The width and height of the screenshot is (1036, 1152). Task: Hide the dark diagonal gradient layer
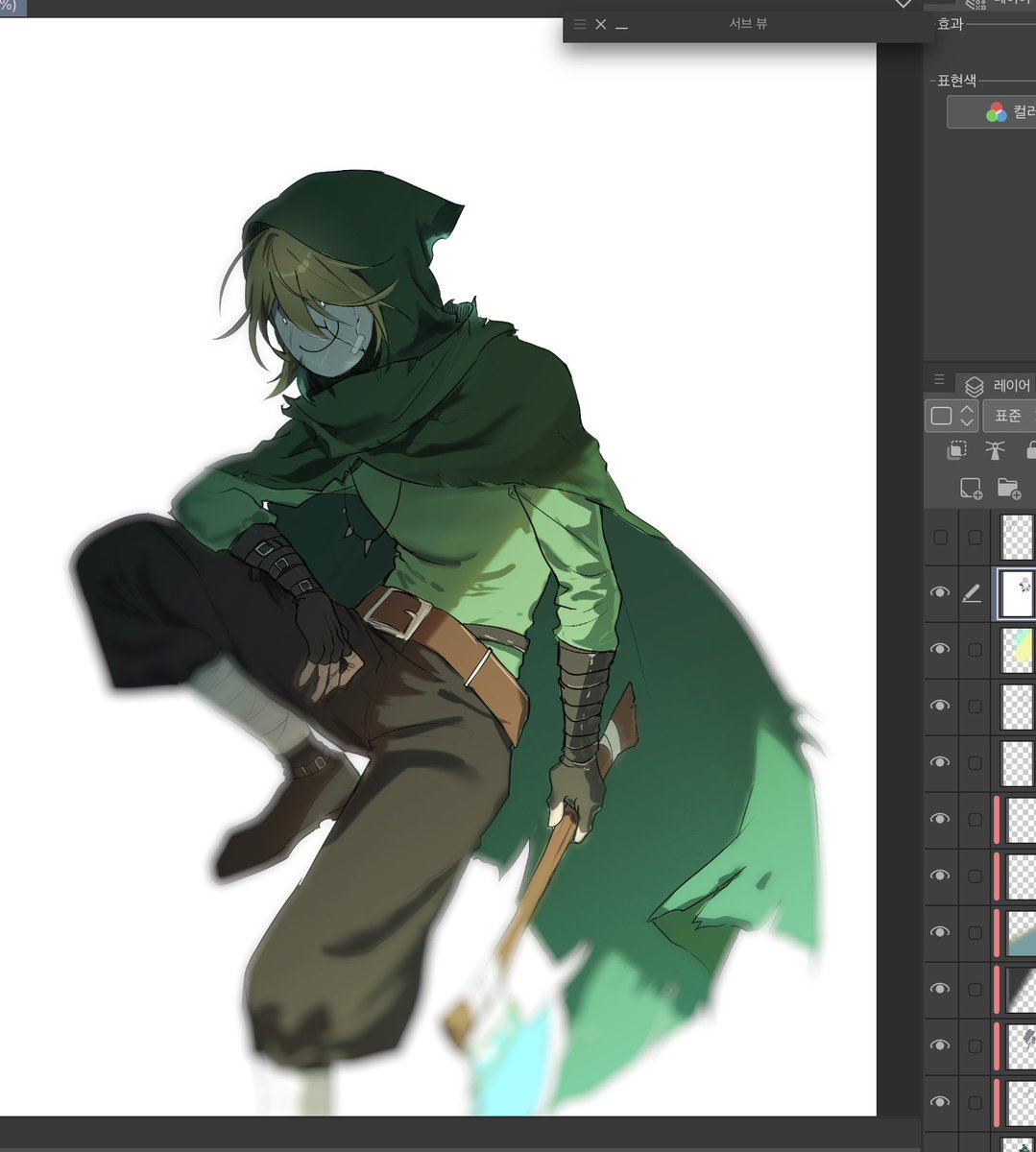(940, 988)
